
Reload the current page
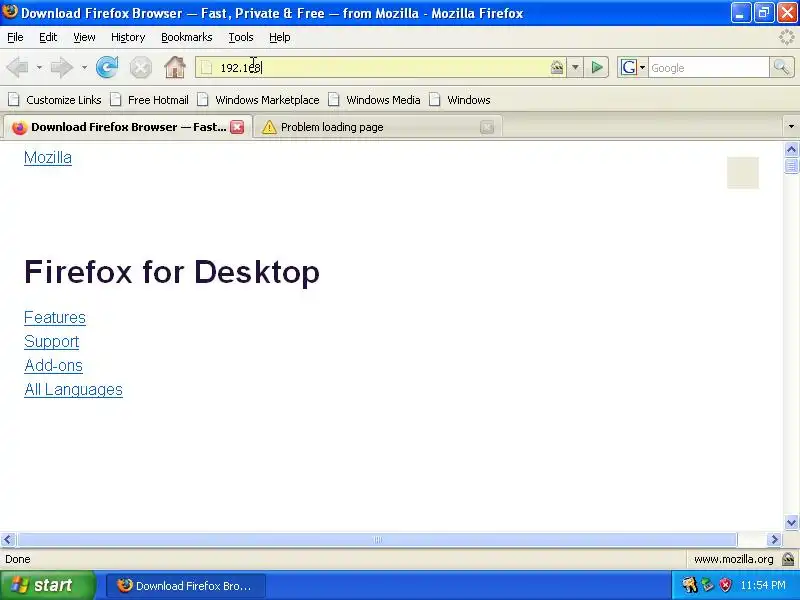pyautogui.click(x=107, y=67)
